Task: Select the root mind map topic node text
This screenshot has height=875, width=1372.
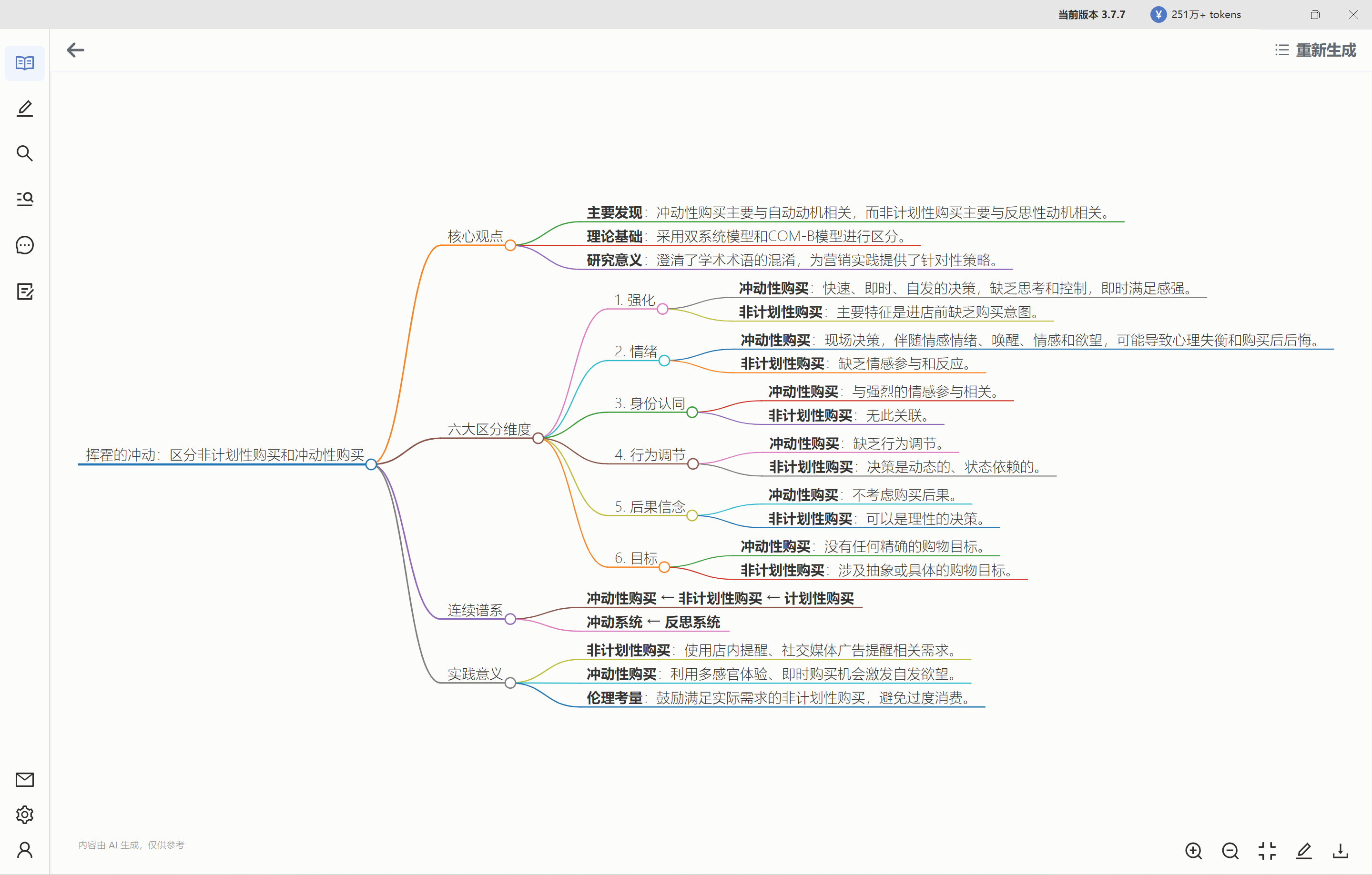Action: pos(224,454)
